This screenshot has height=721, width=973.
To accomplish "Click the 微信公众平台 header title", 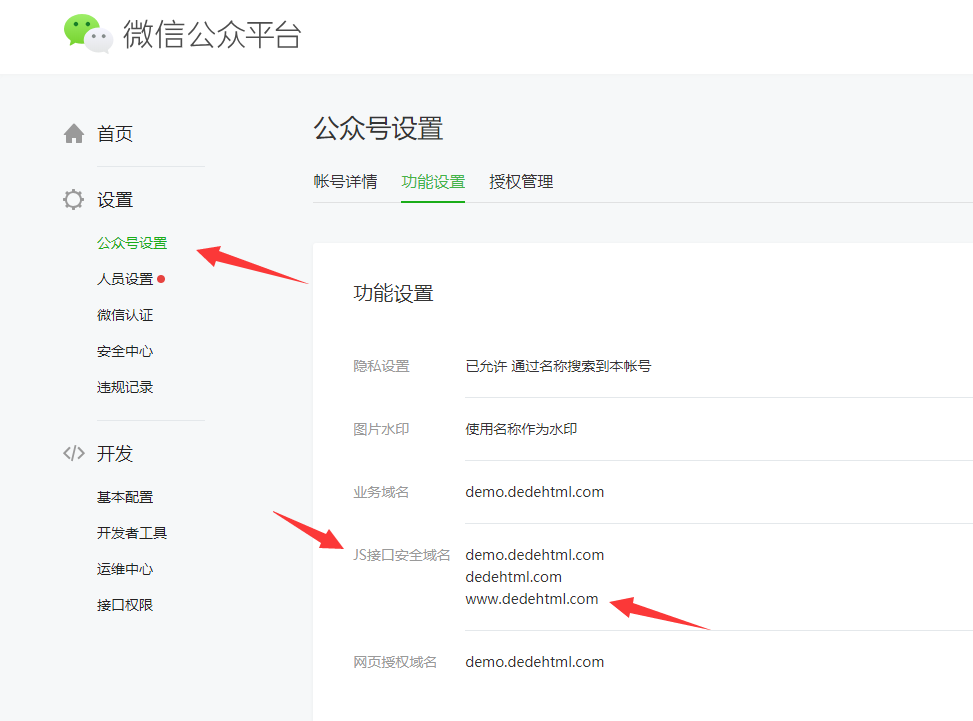I will tap(210, 33).
